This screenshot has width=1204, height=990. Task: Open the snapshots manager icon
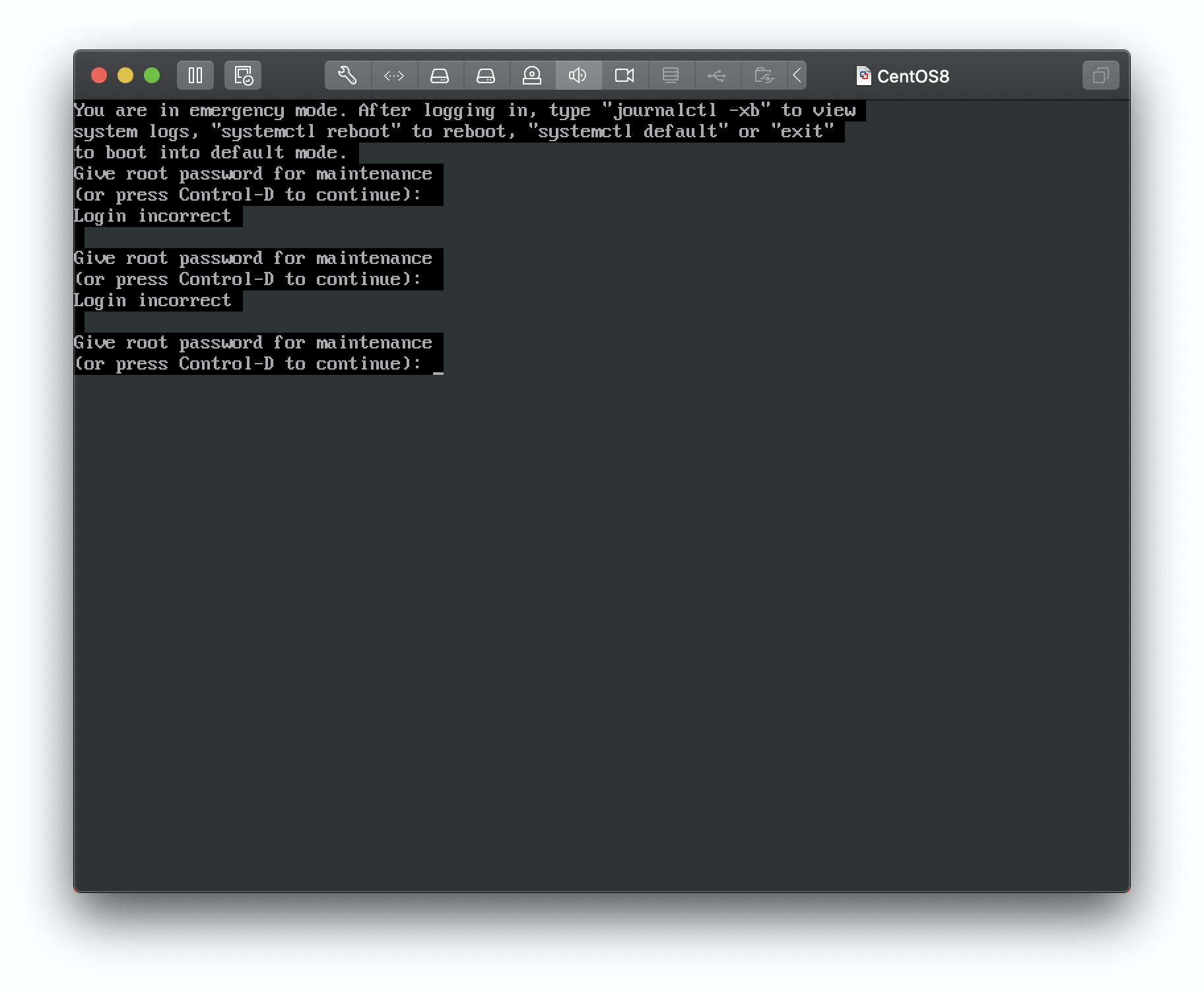243,75
